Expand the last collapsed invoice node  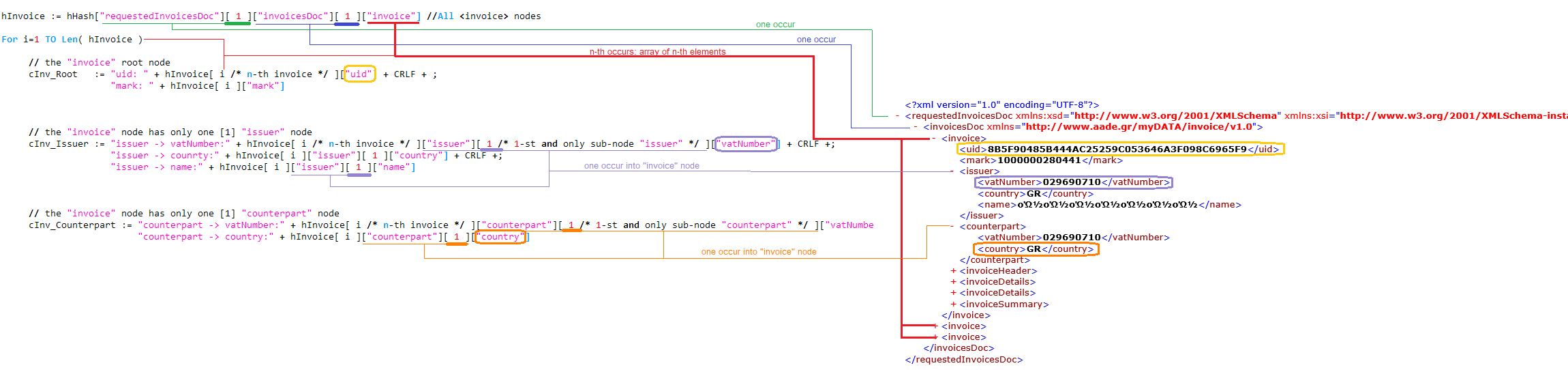point(935,337)
